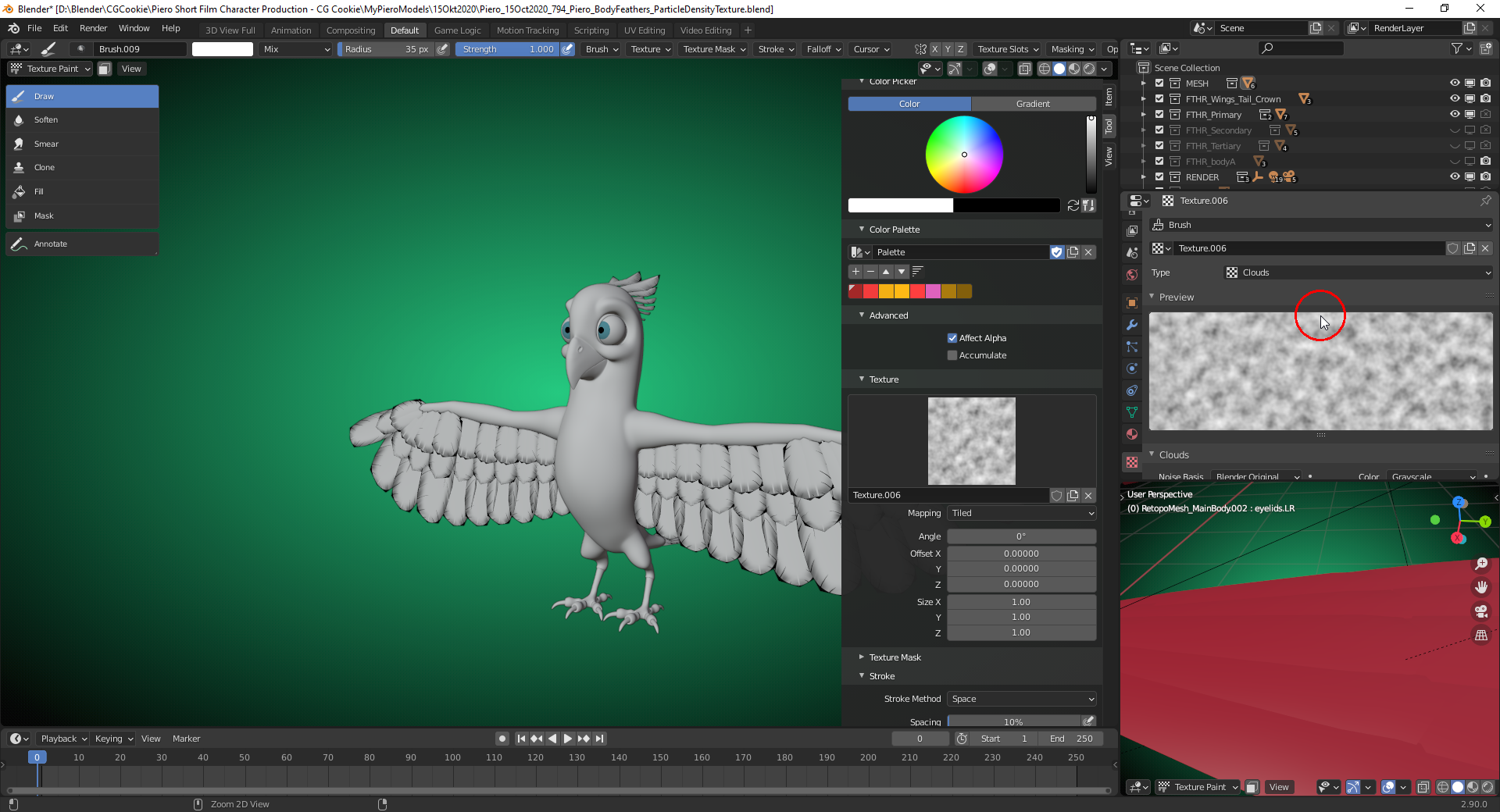Expand the FTHR_Tertiary collection tree
The image size is (1500, 812).
(1144, 146)
